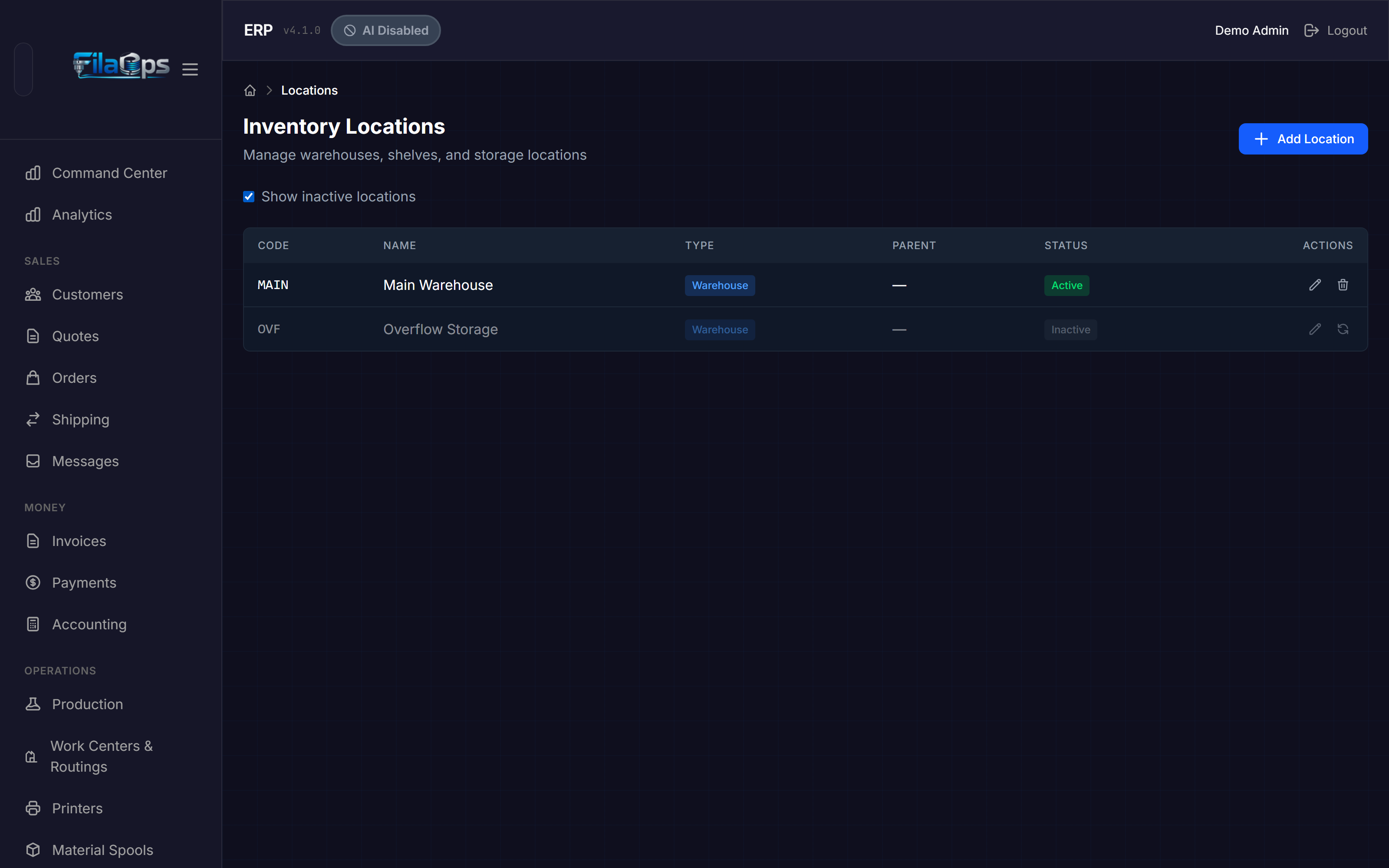The width and height of the screenshot is (1389, 868).
Task: Click the Invoices document icon
Action: coord(33,541)
